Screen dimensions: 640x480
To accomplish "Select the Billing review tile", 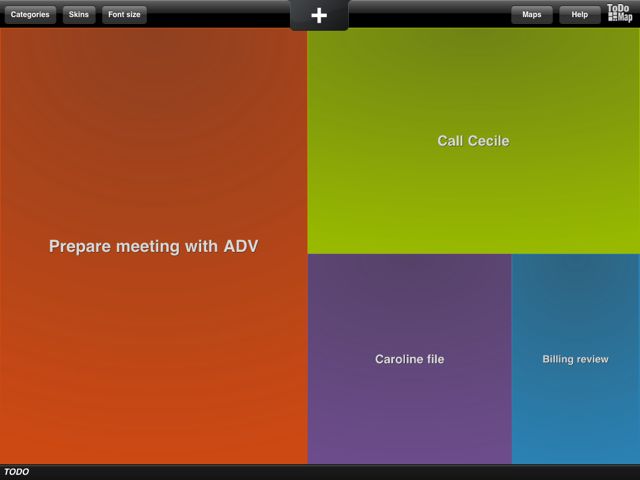I will click(576, 359).
